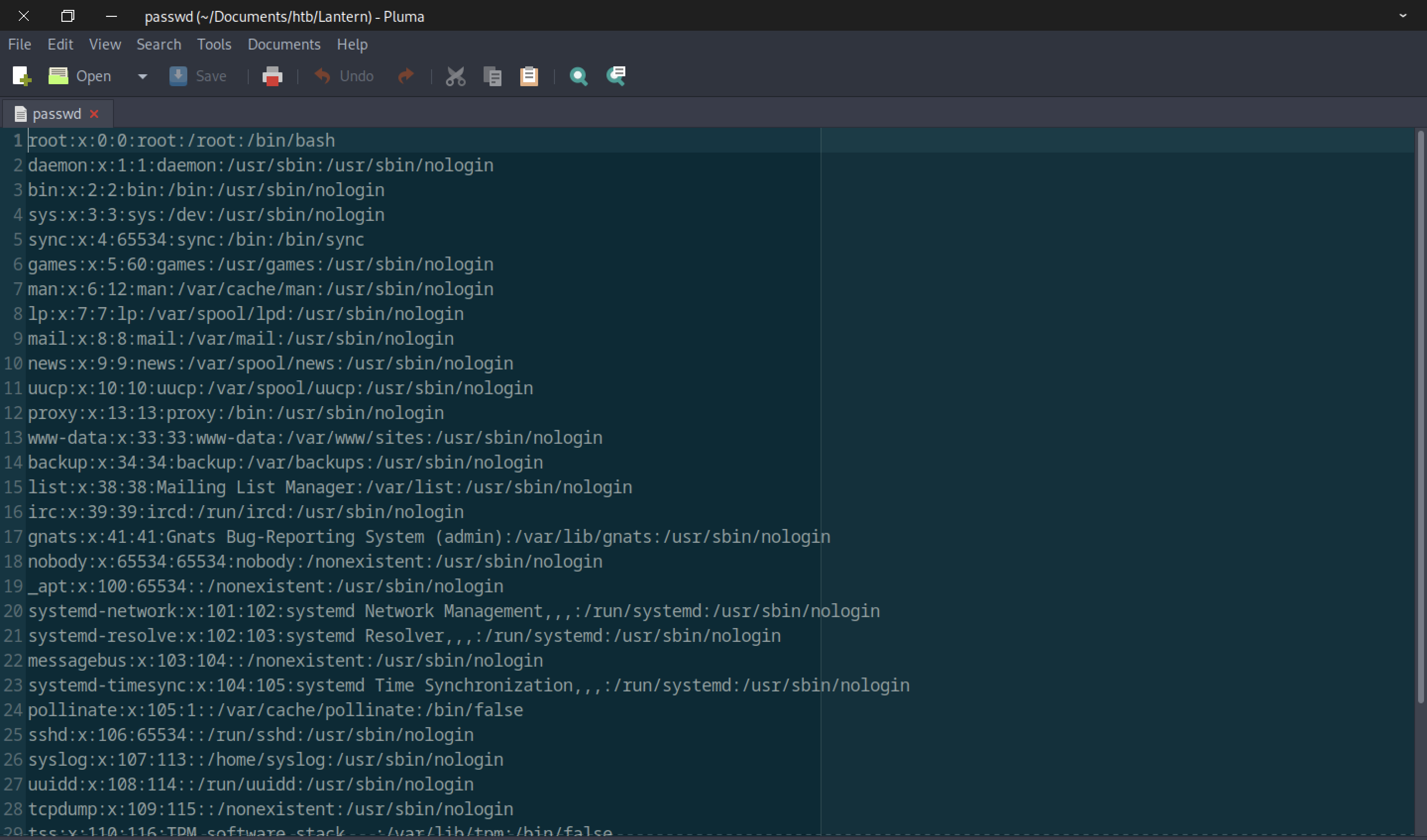Click the Find magnifier icon

(578, 76)
